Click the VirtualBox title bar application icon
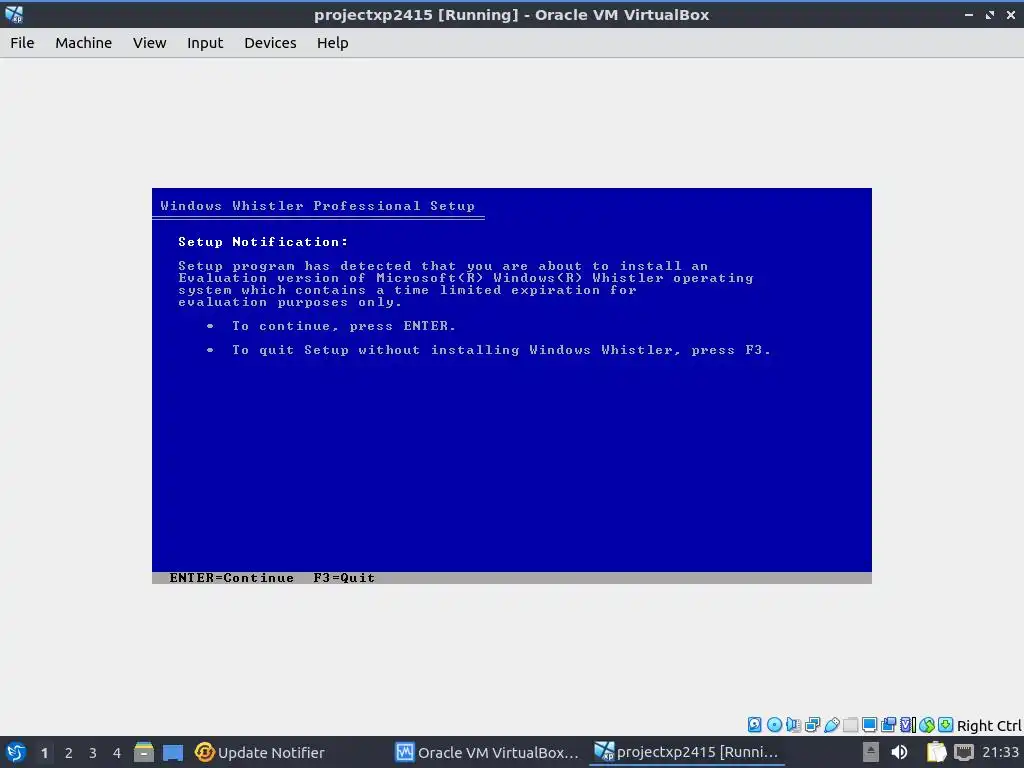 point(14,14)
